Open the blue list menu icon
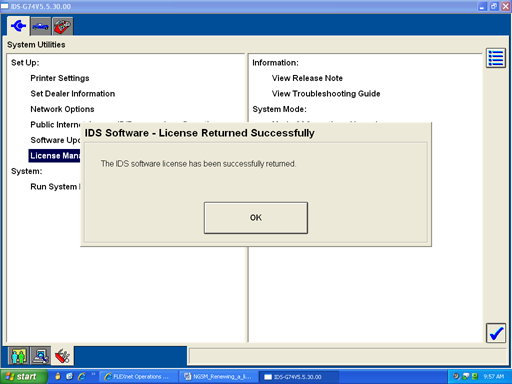This screenshot has height=384, width=512. [x=496, y=58]
